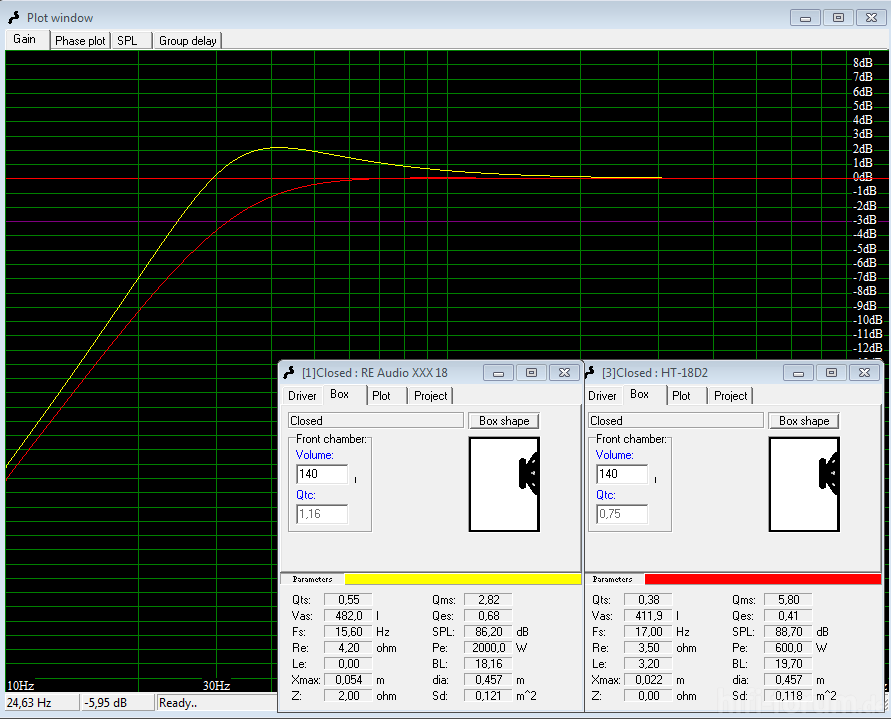Select the Fs field showing 15,60 Hz
This screenshot has height=719, width=891.
[x=348, y=632]
